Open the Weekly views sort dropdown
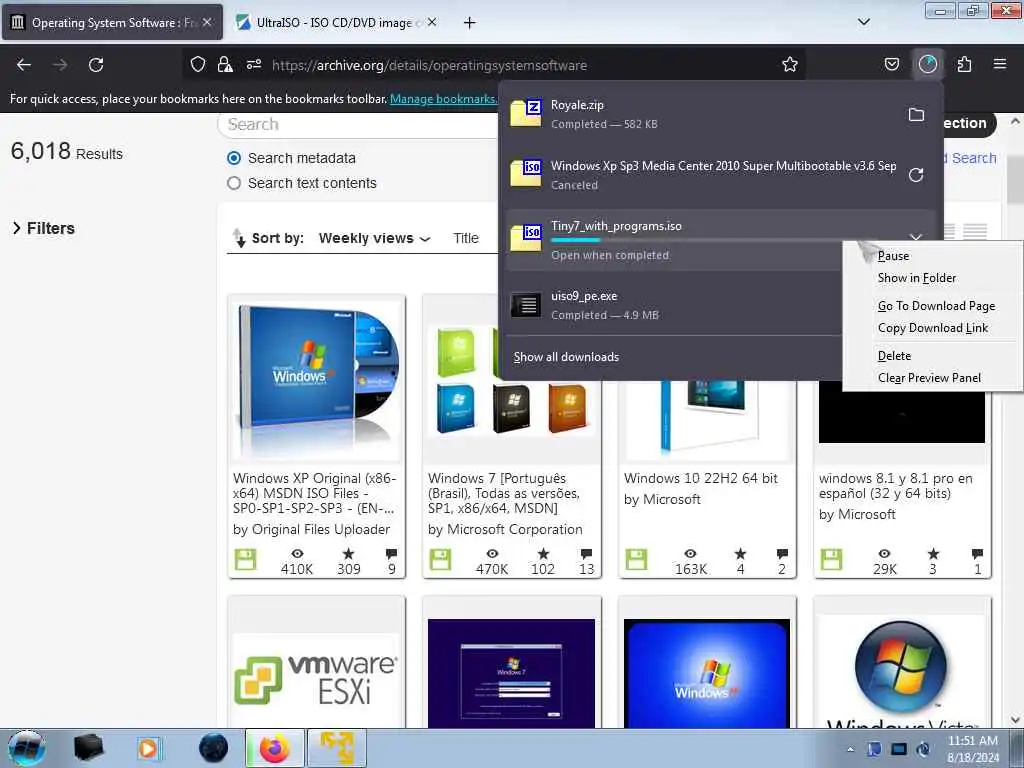This screenshot has width=1024, height=768. coord(374,238)
